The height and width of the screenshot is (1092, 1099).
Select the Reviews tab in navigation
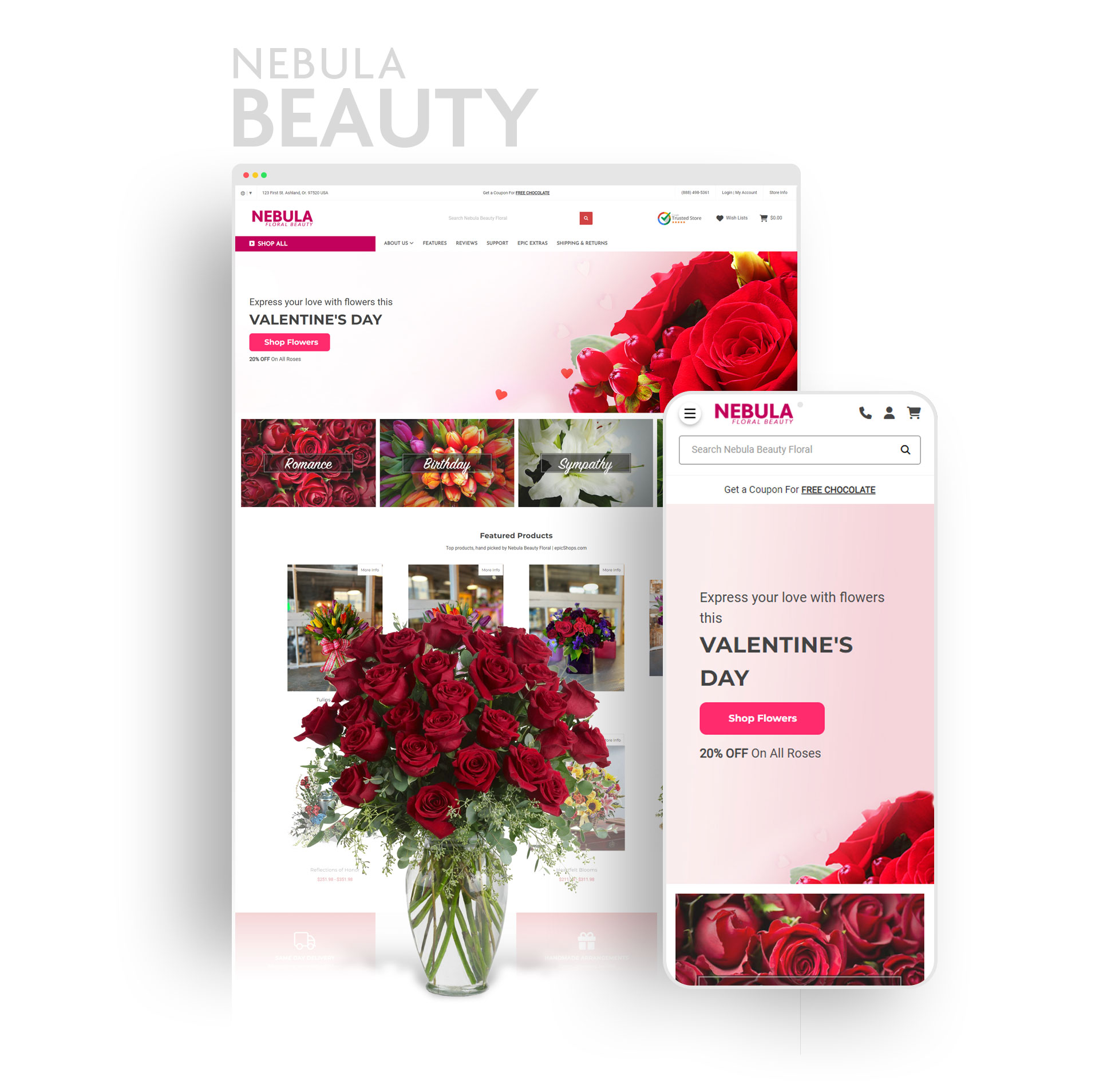(x=469, y=243)
